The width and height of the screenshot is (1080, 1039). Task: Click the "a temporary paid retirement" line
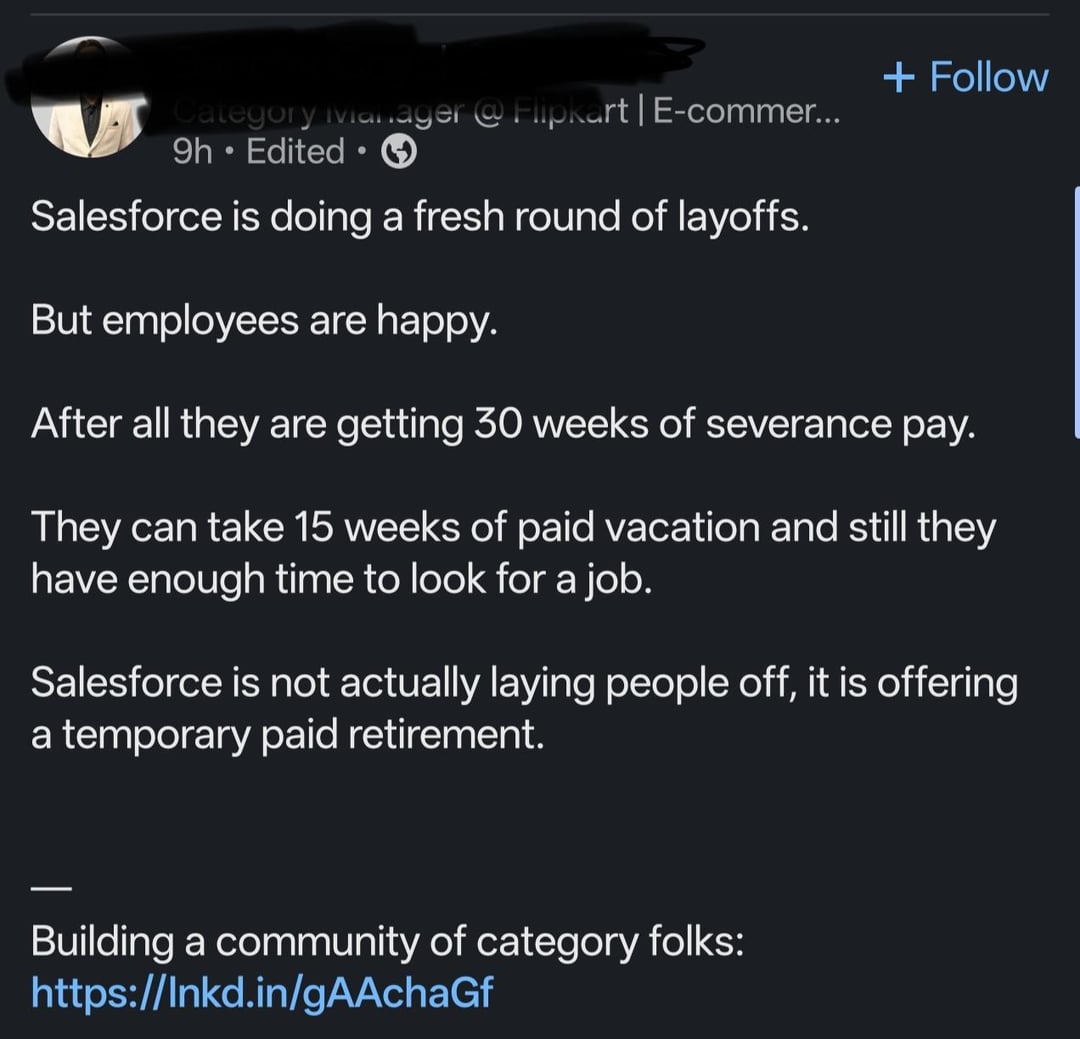click(288, 735)
